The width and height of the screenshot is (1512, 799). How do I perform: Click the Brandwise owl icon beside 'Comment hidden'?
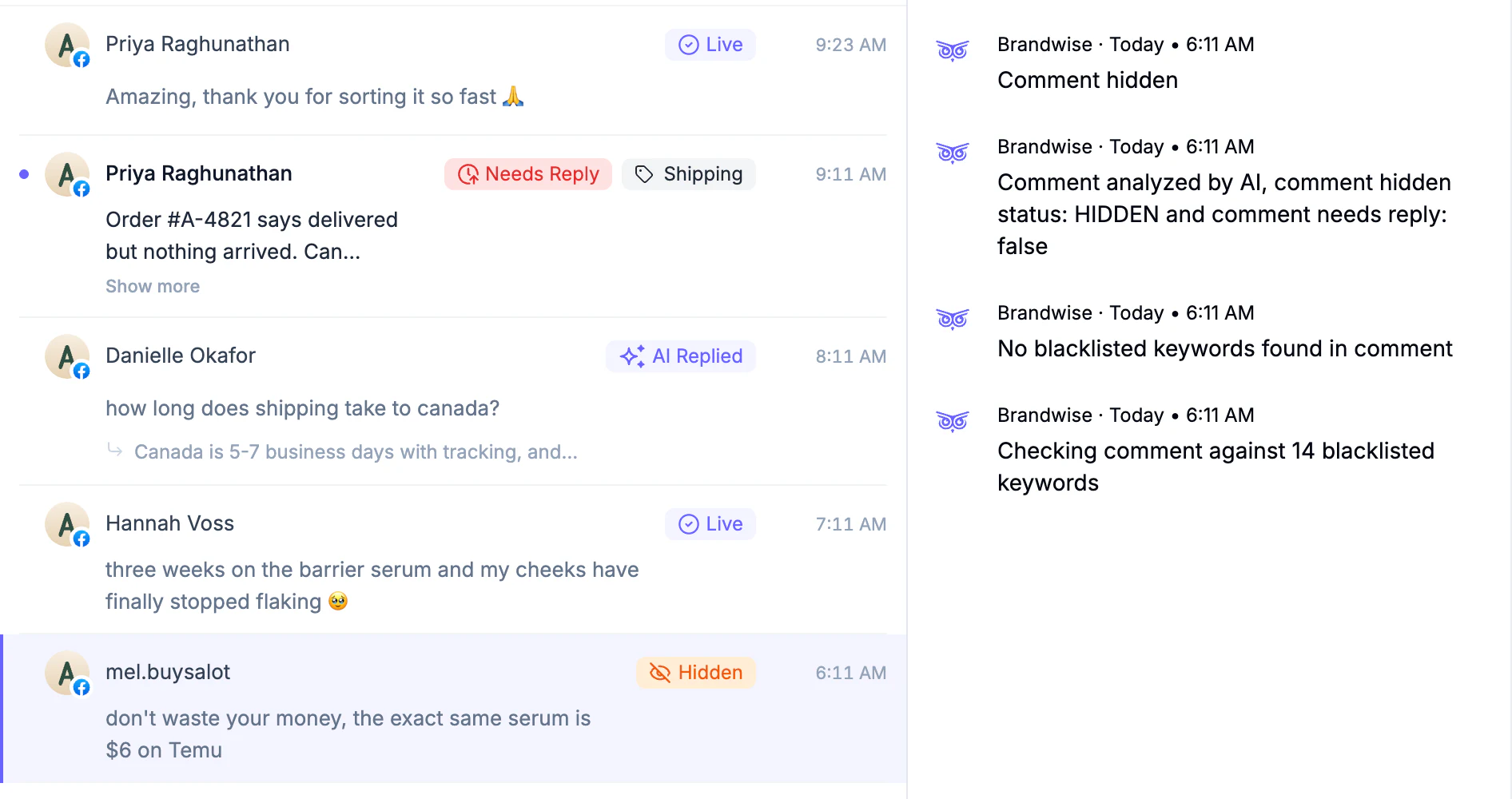coord(953,50)
